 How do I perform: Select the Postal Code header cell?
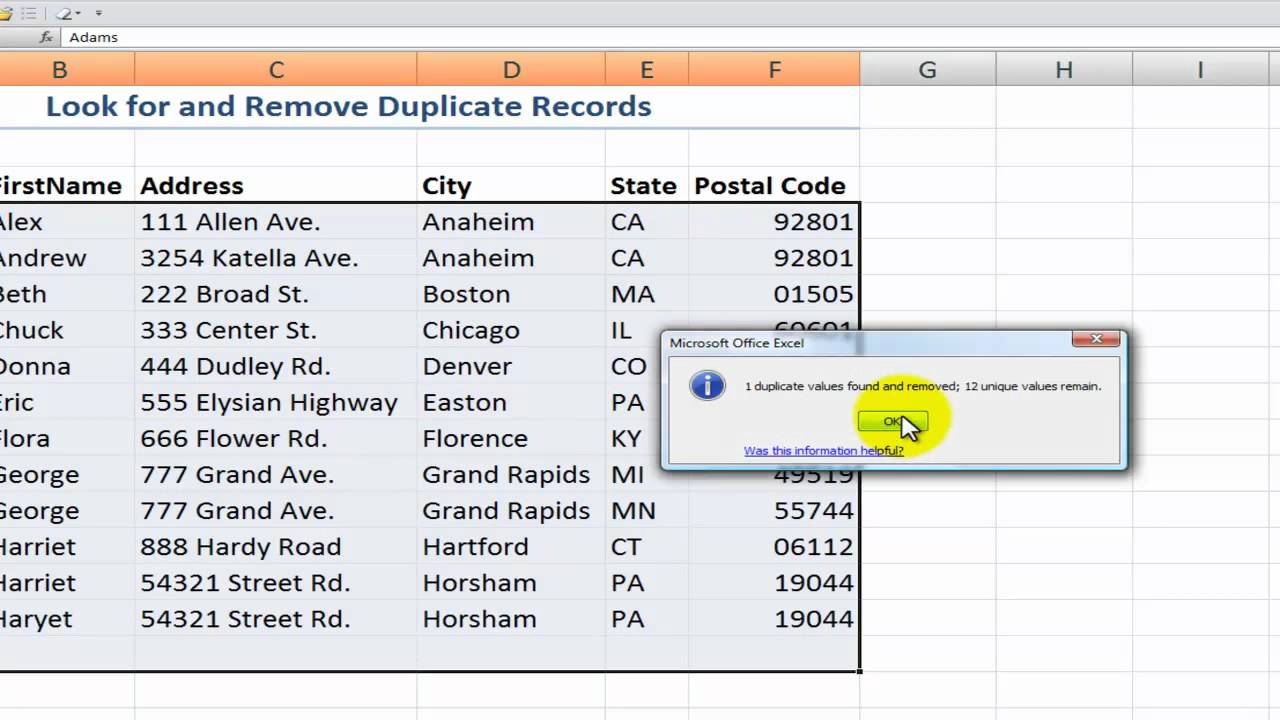coord(774,186)
